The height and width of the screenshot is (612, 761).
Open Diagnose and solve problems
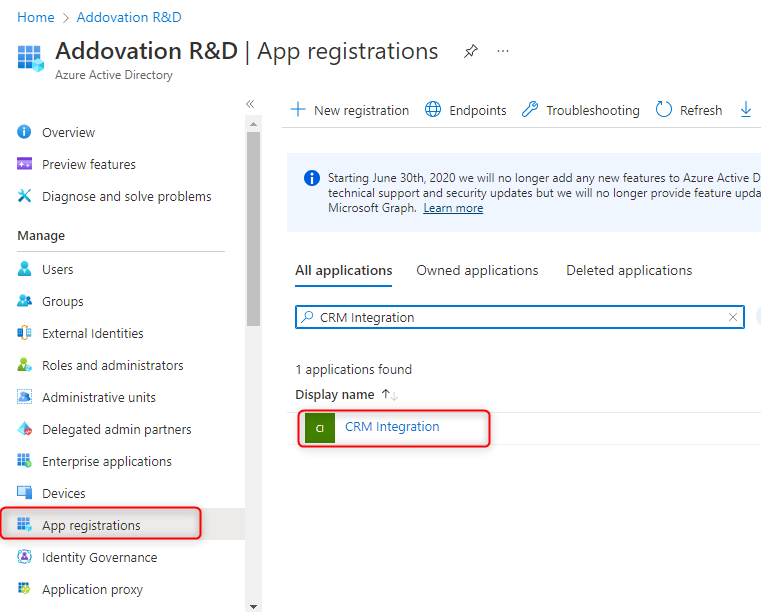127,197
